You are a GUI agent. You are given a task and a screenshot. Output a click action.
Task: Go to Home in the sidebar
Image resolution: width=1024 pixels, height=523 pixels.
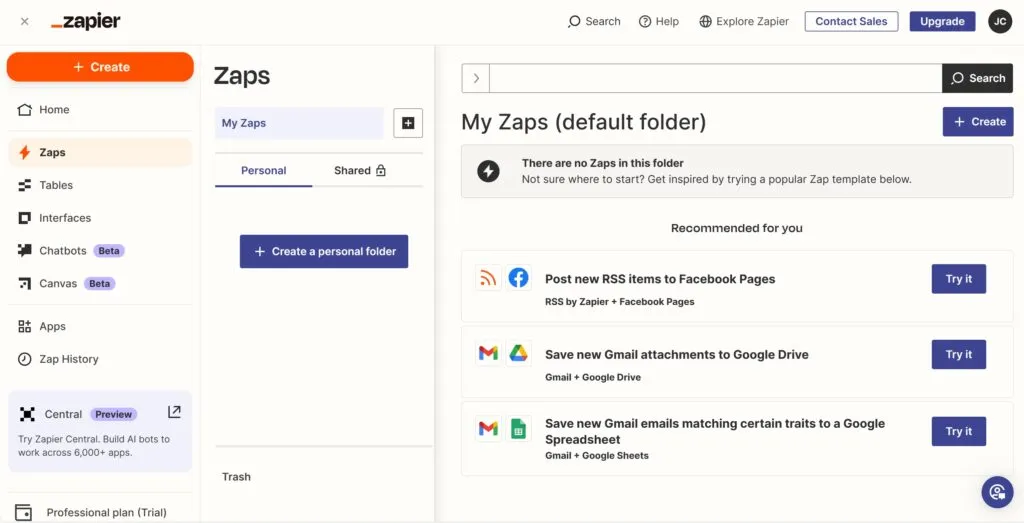tap(101, 110)
